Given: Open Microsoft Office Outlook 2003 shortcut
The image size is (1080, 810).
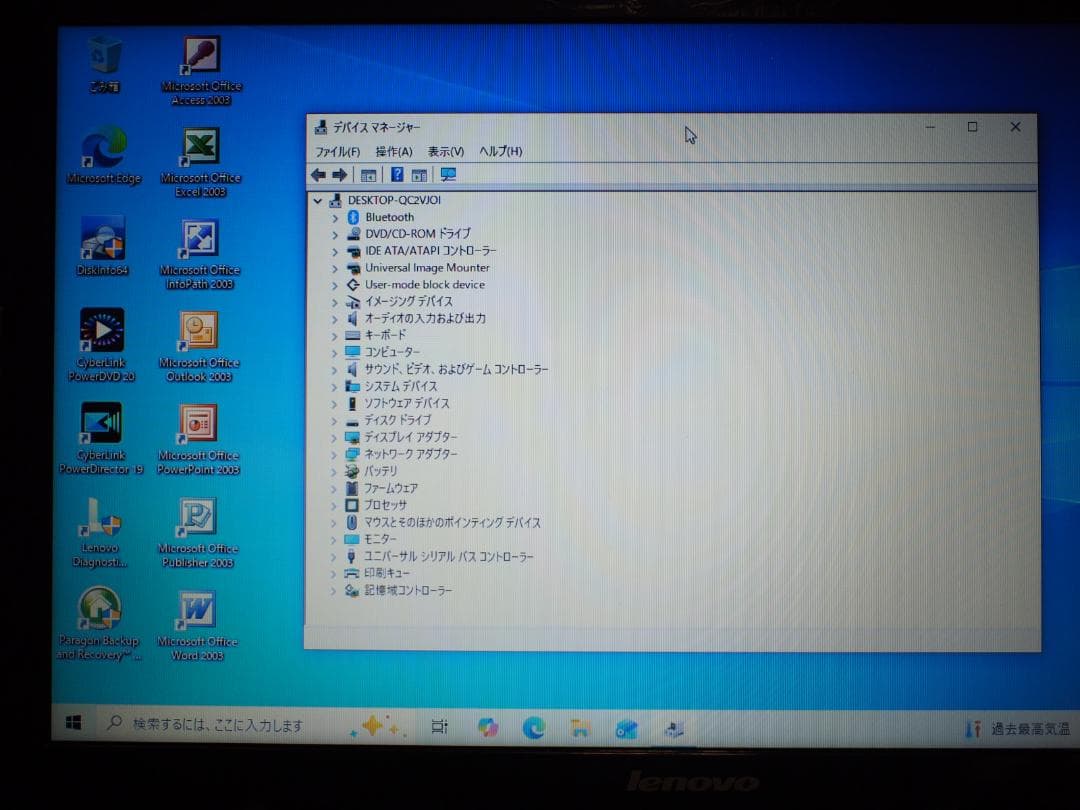Looking at the screenshot, I should click(x=199, y=346).
